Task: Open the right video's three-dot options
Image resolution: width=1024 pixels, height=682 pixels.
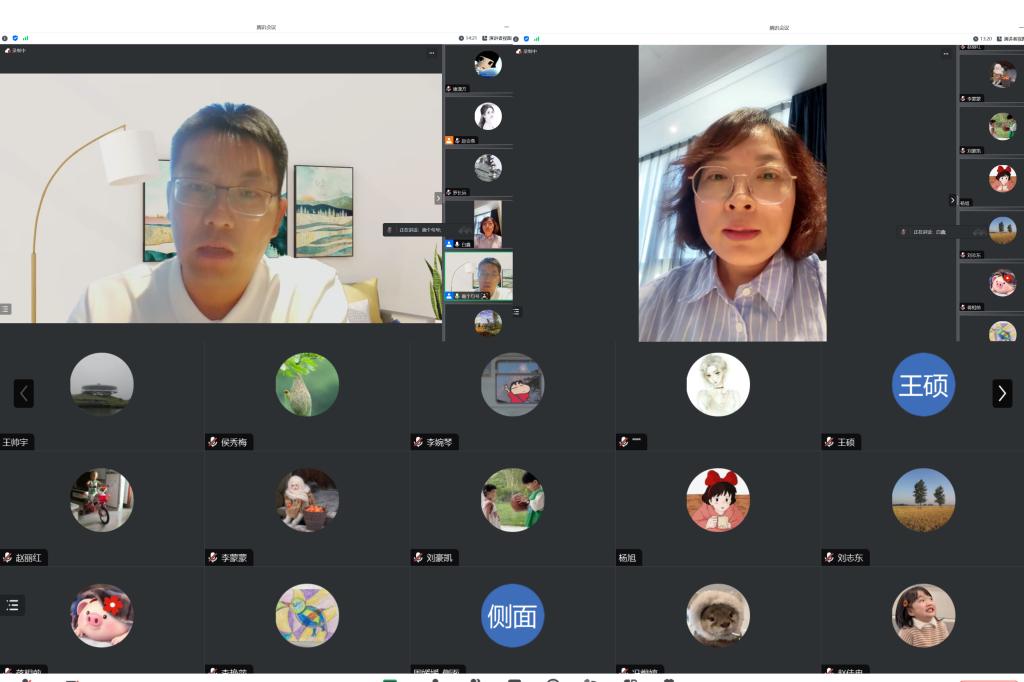Action: coord(946,53)
